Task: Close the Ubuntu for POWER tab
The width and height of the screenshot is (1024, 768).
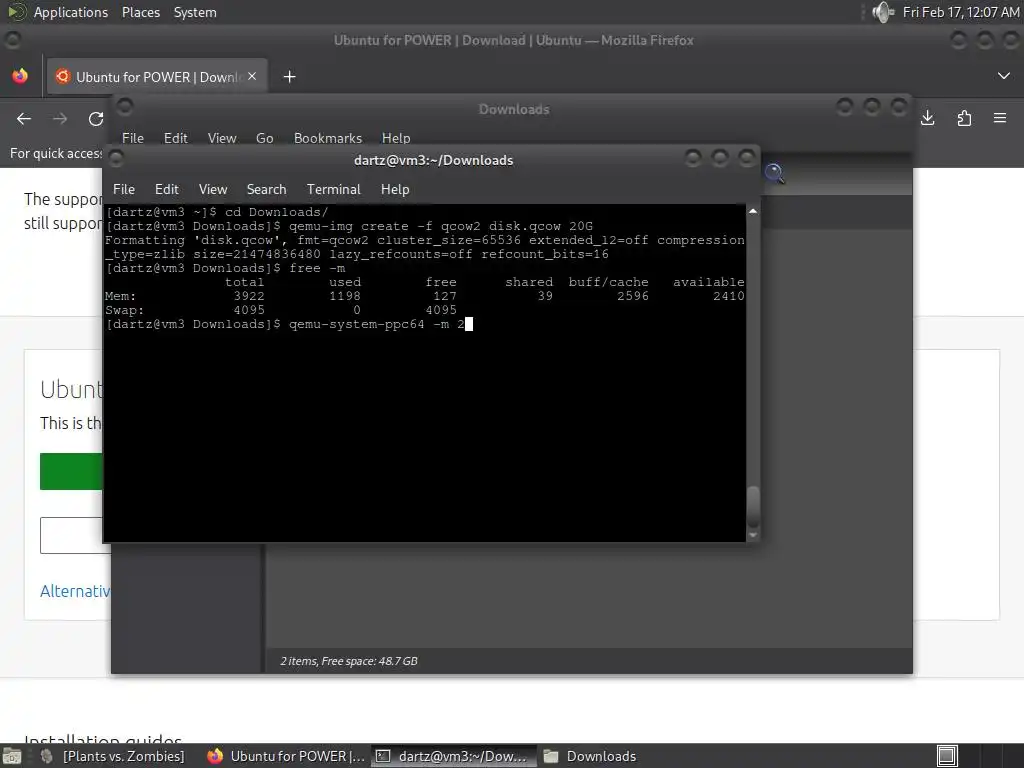Action: 252,76
